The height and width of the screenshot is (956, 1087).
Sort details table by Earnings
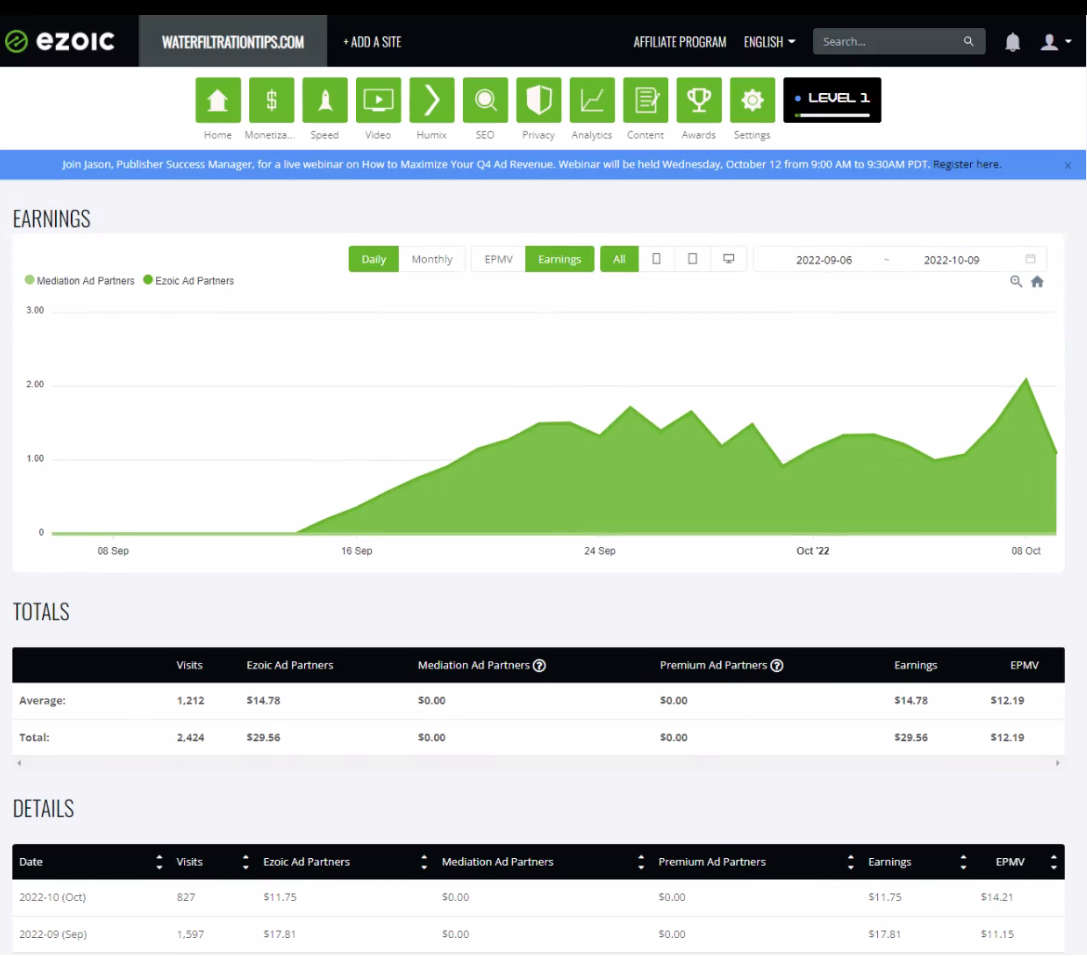(963, 862)
